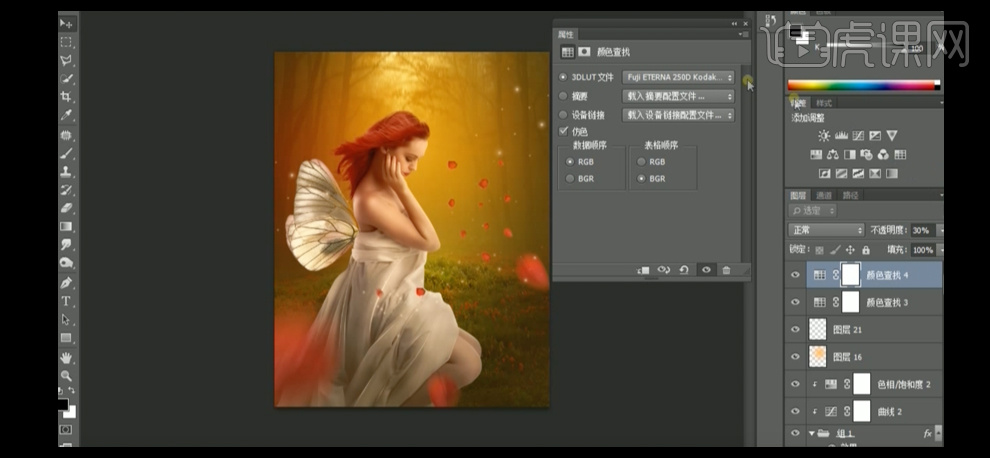Add a Vibrance adjustment
Image resolution: width=990 pixels, height=458 pixels.
pyautogui.click(x=892, y=135)
